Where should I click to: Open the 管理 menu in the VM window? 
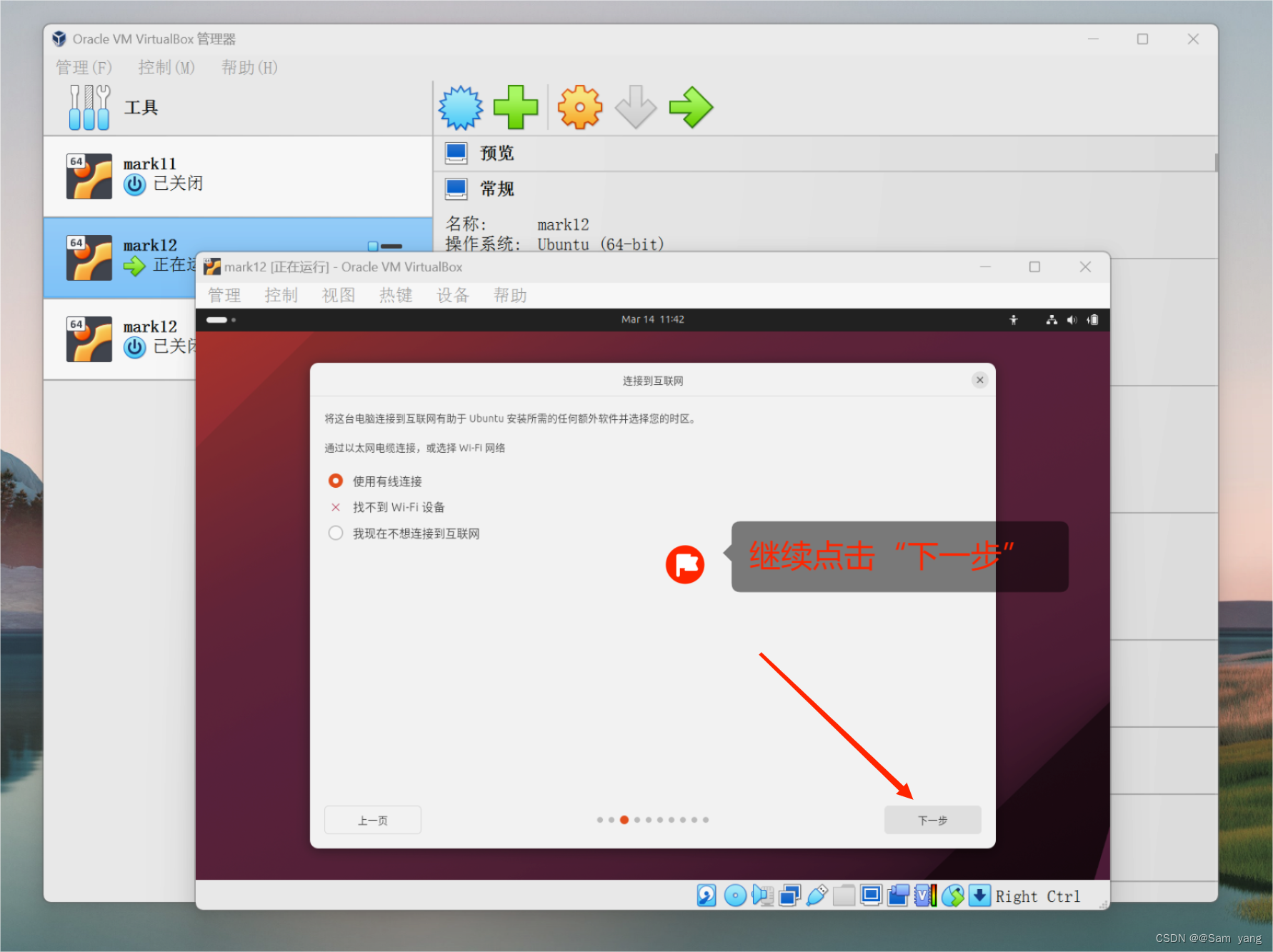224,295
